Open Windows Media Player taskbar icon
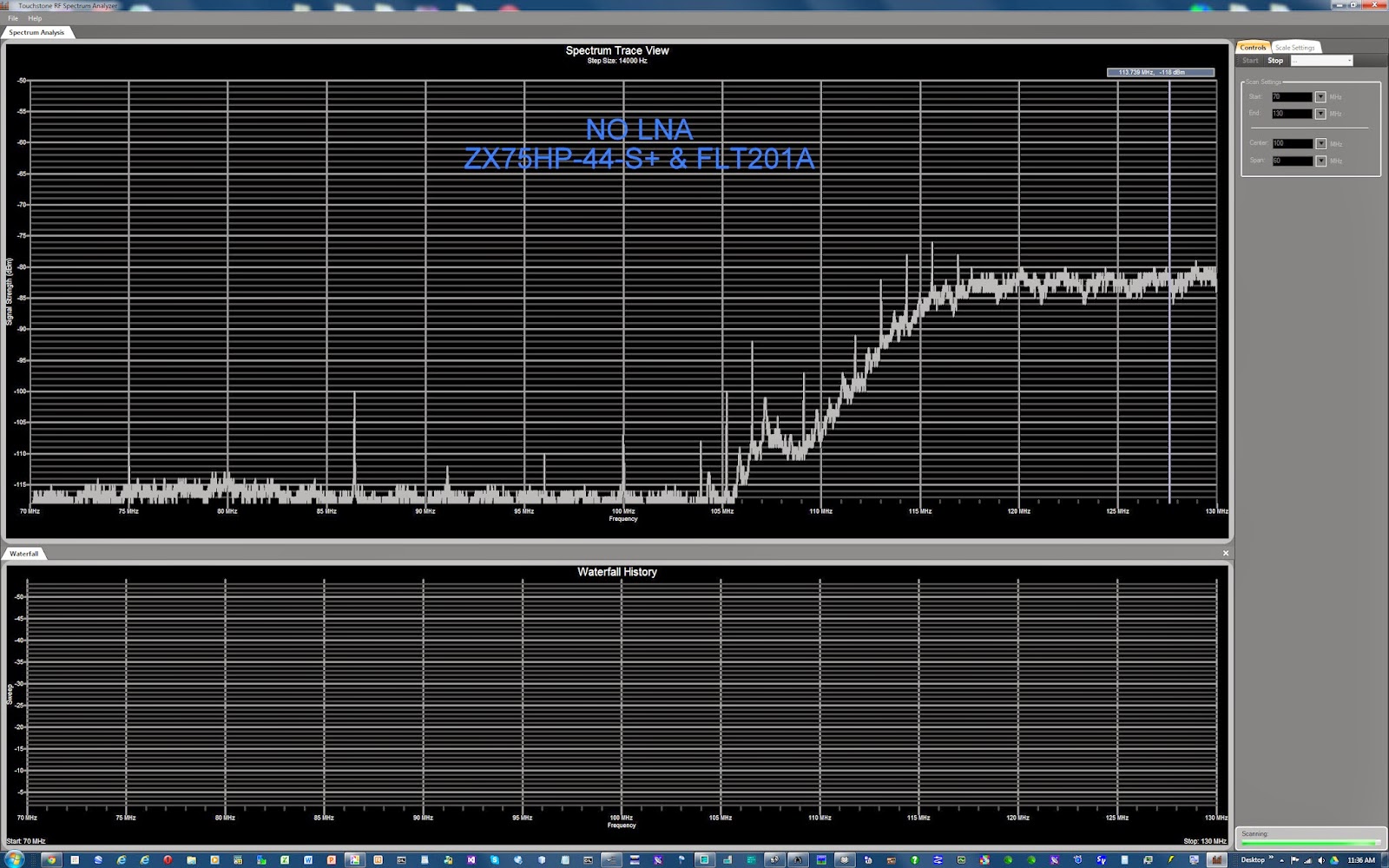This screenshot has height=868, width=1389. coord(214,860)
